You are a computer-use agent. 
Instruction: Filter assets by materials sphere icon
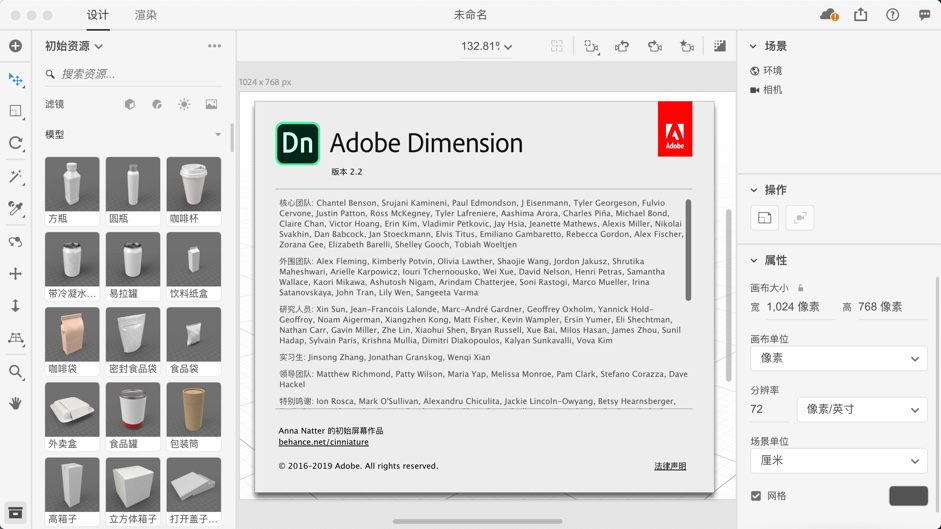pyautogui.click(x=157, y=104)
